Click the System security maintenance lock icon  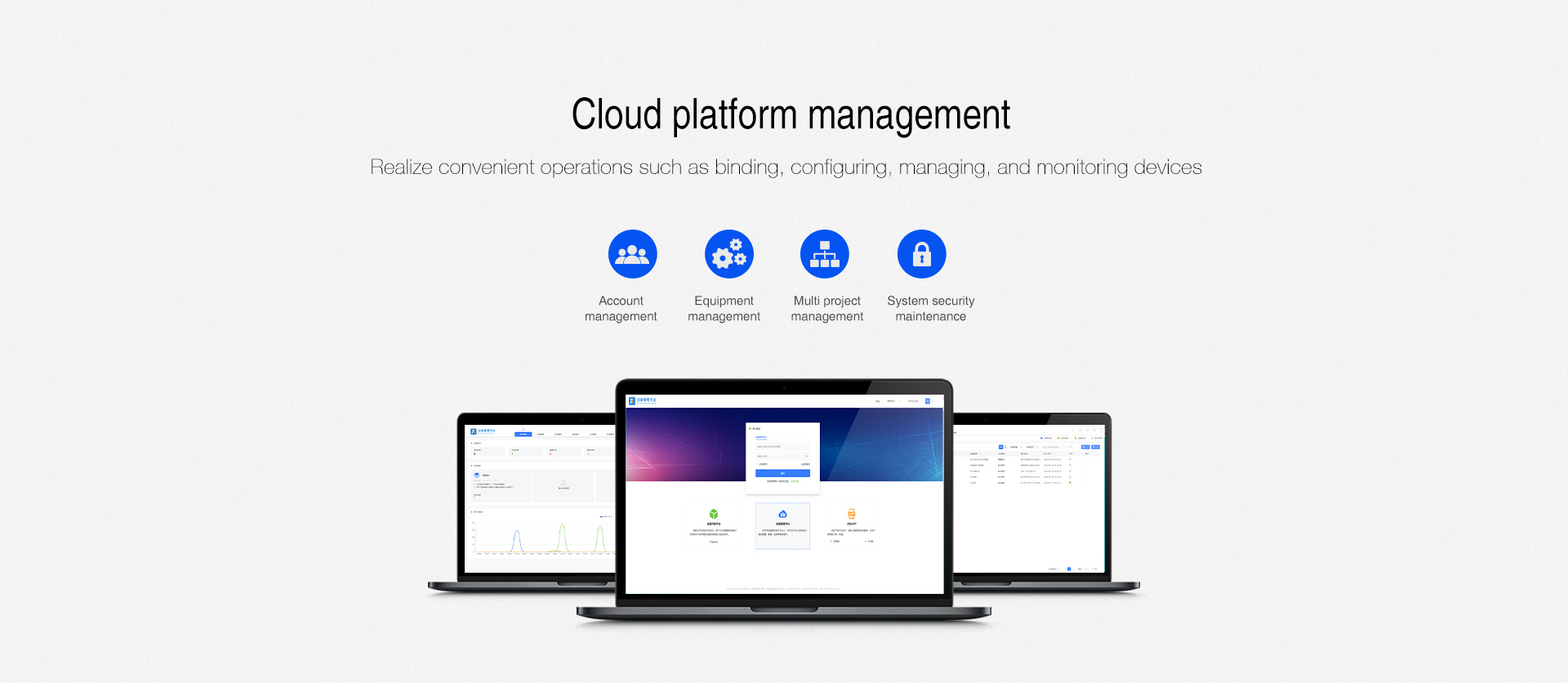tap(921, 254)
